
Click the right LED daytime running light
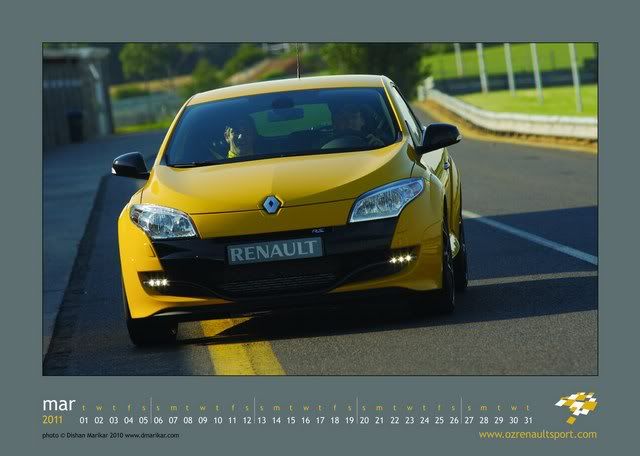[401, 259]
